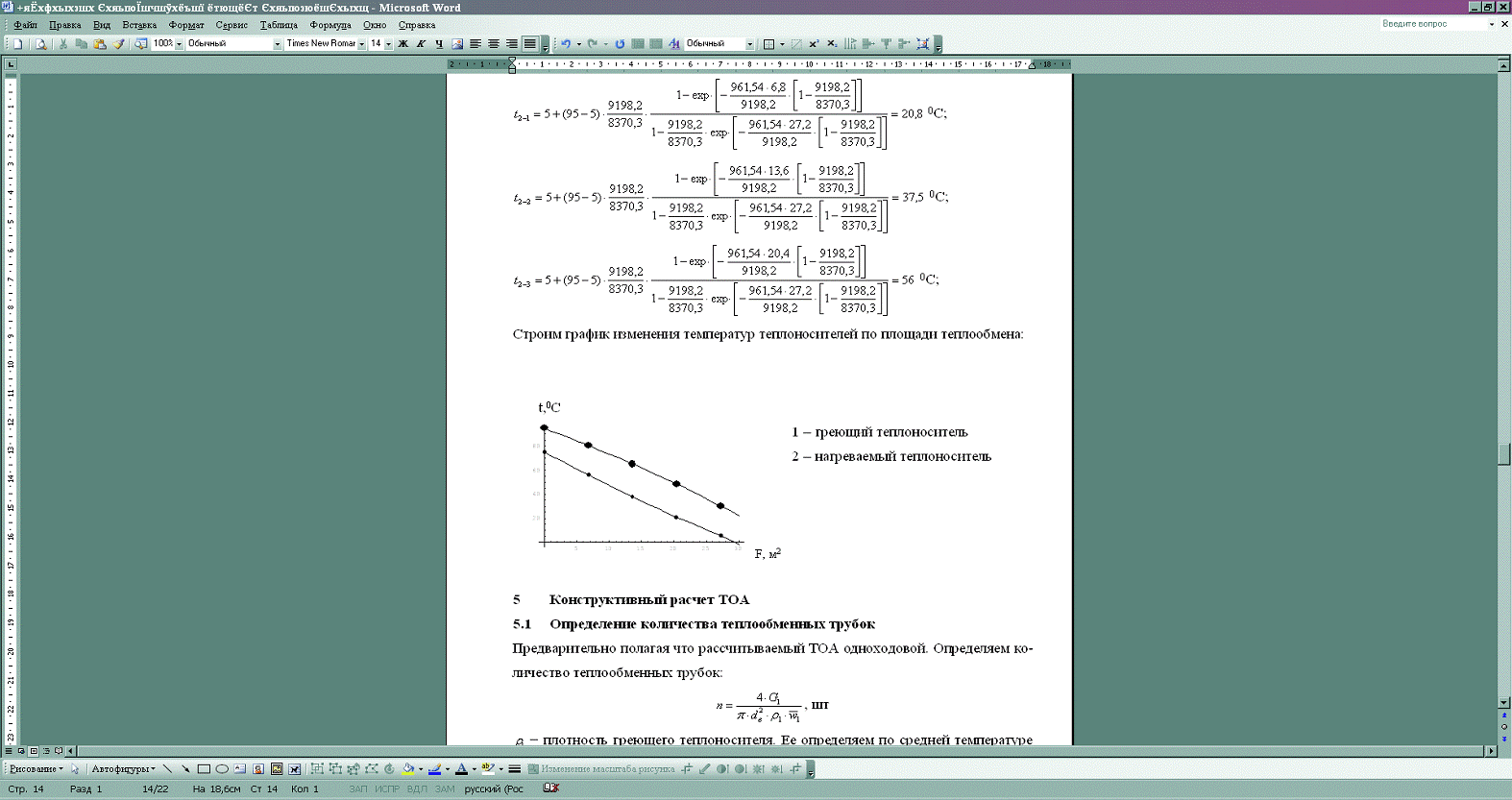The image size is (1512, 800).
Task: Open the font size 14 dropdown
Action: pos(388,44)
